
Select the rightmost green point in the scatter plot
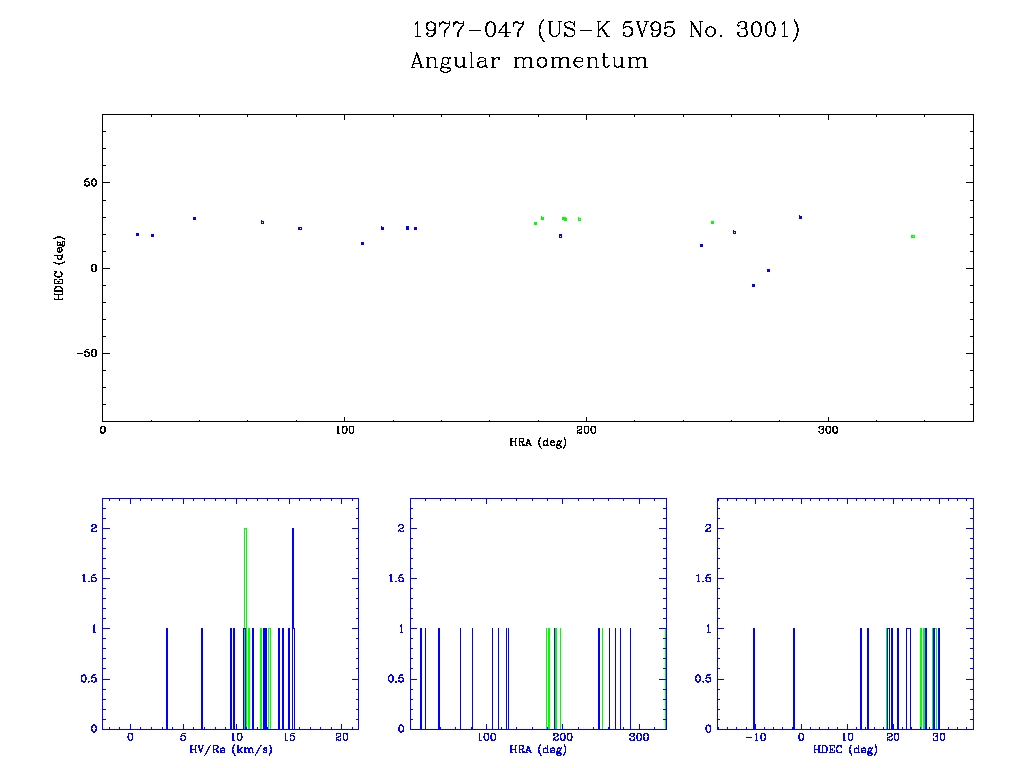pyautogui.click(x=913, y=236)
